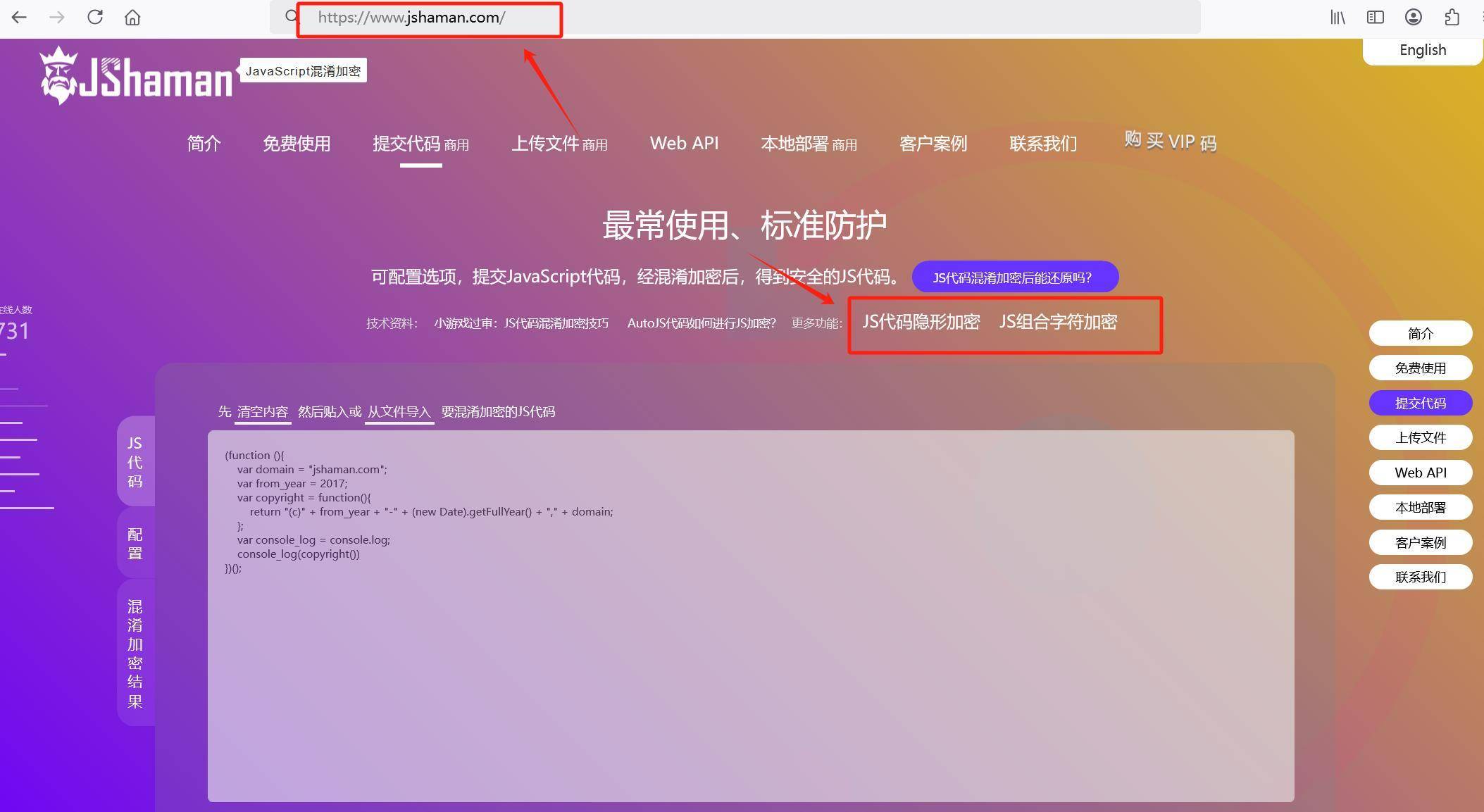Open JS组合字符加密 link
Screen dimensions: 1484x812
[1058, 322]
